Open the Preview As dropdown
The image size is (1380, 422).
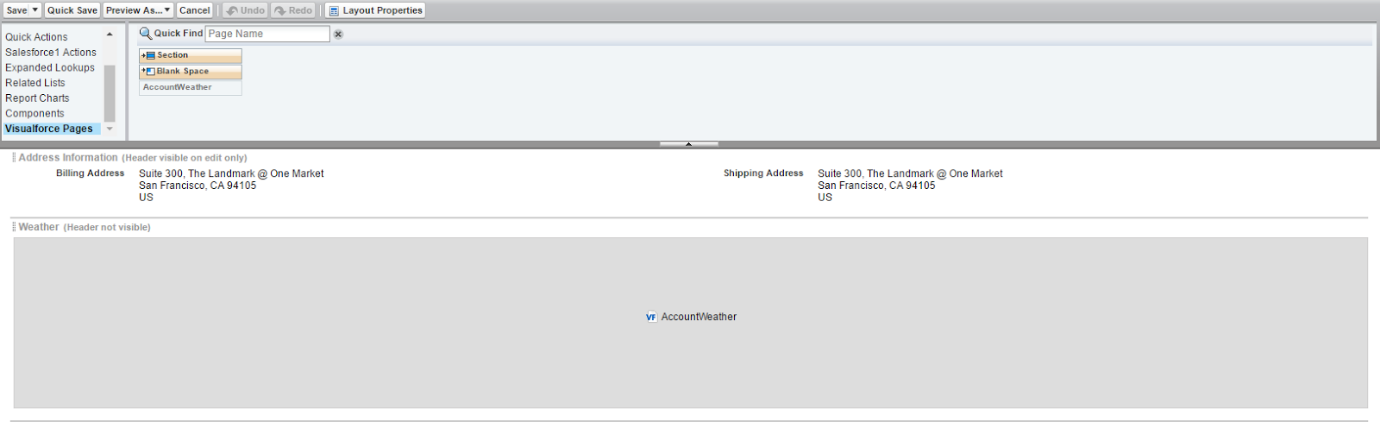click(138, 10)
